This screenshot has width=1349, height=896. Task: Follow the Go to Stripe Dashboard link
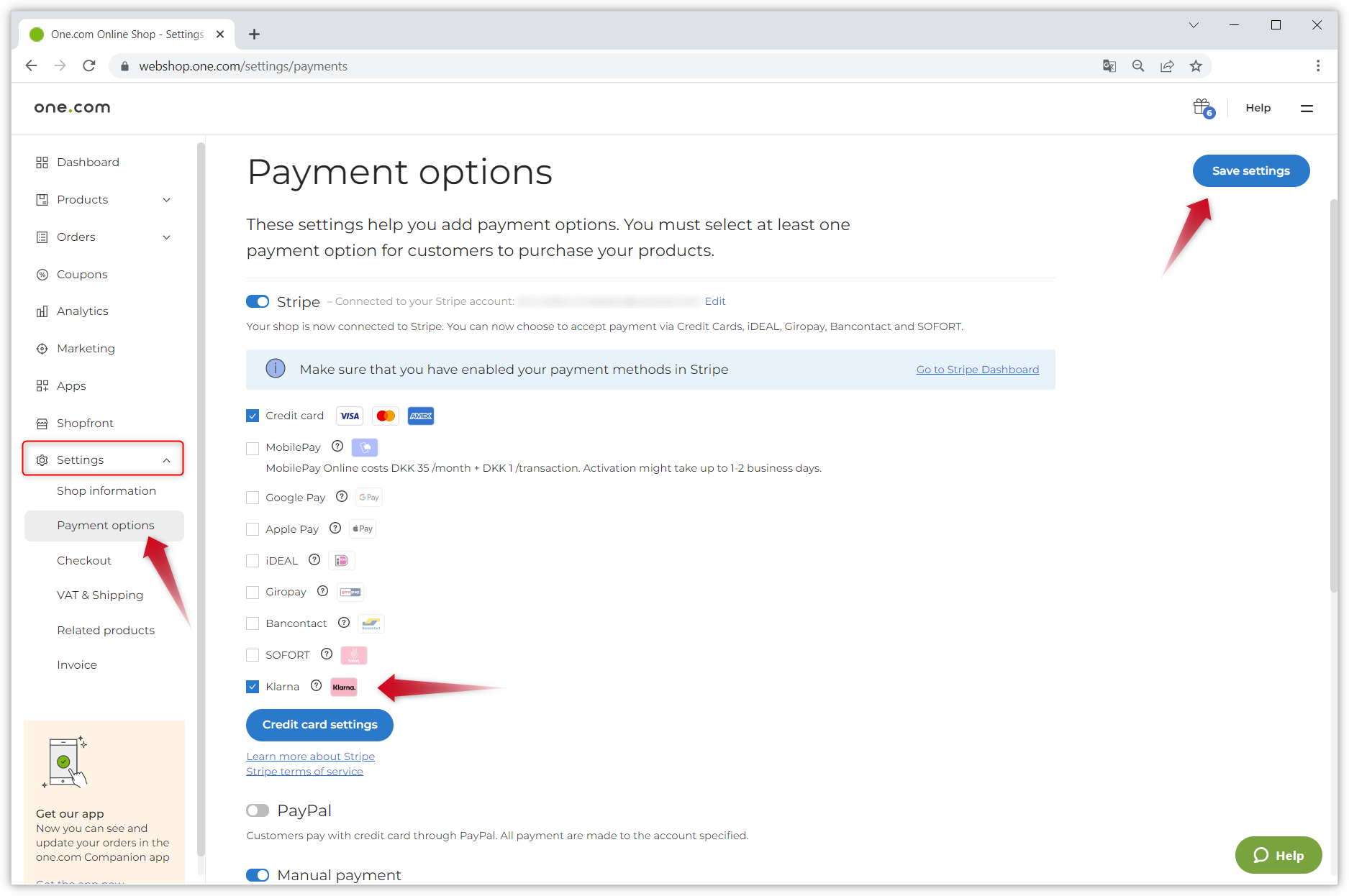tap(977, 370)
